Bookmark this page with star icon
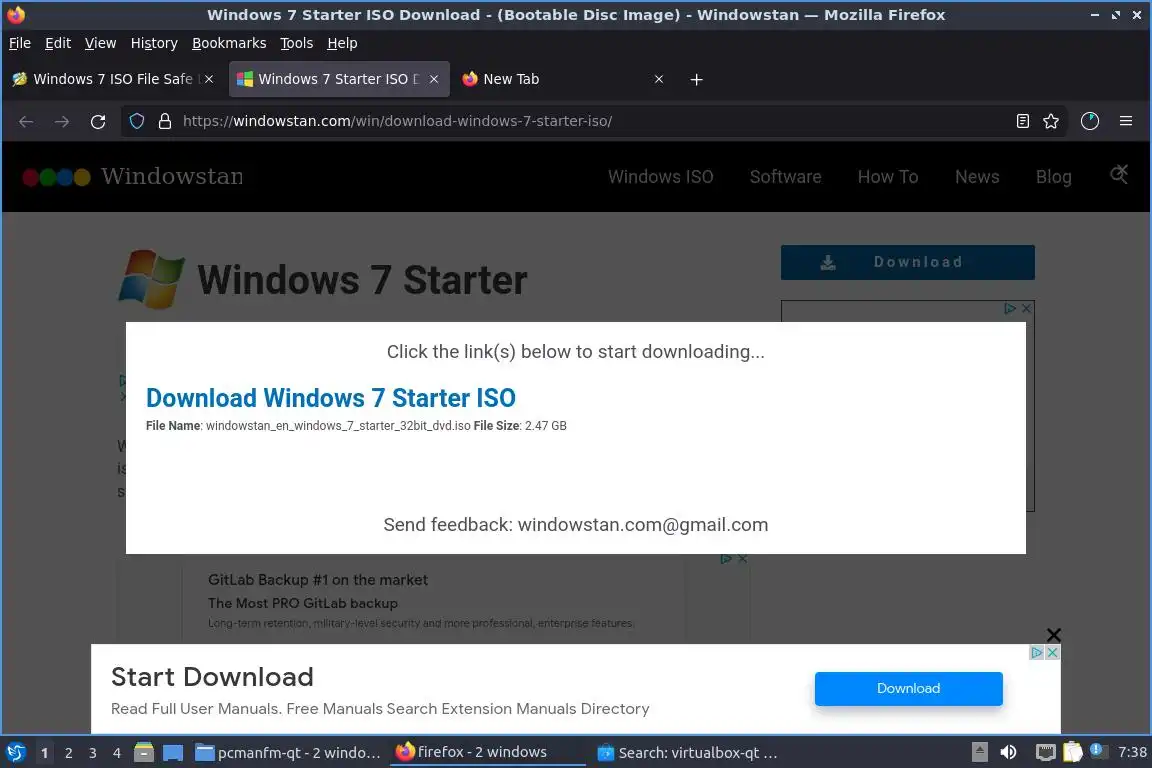 tap(1051, 121)
